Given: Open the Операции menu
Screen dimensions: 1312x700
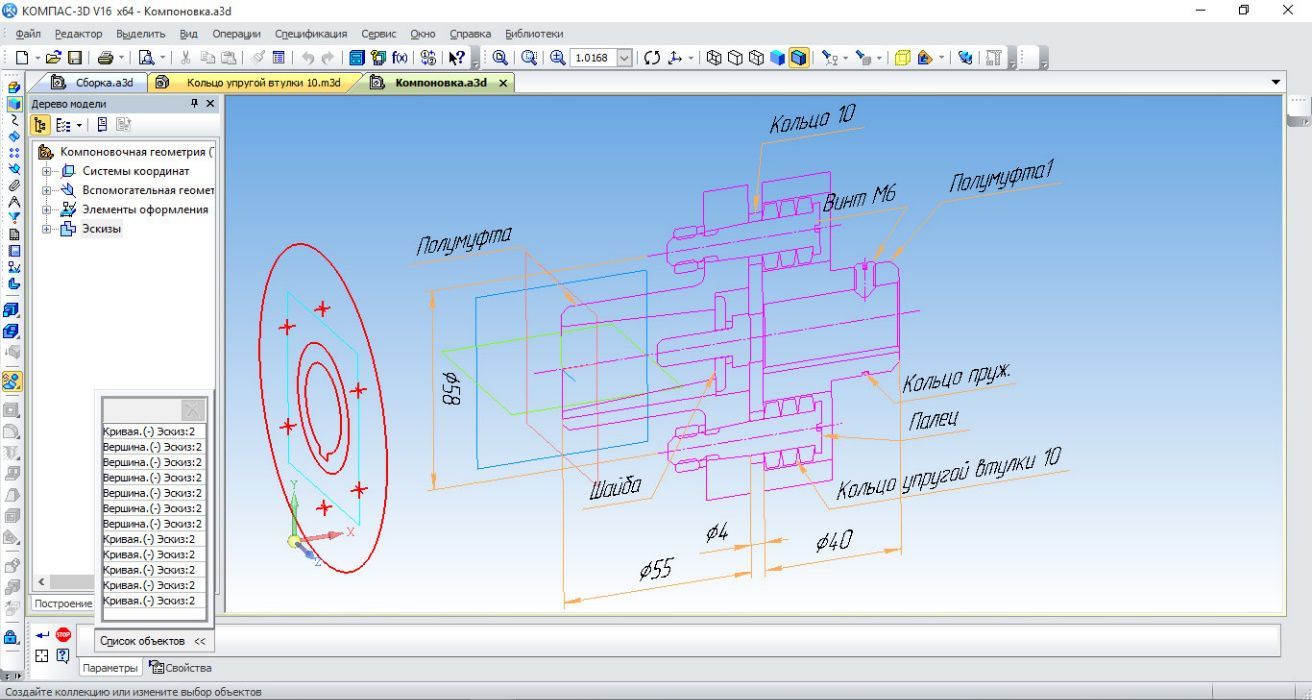Looking at the screenshot, I should pyautogui.click(x=236, y=34).
